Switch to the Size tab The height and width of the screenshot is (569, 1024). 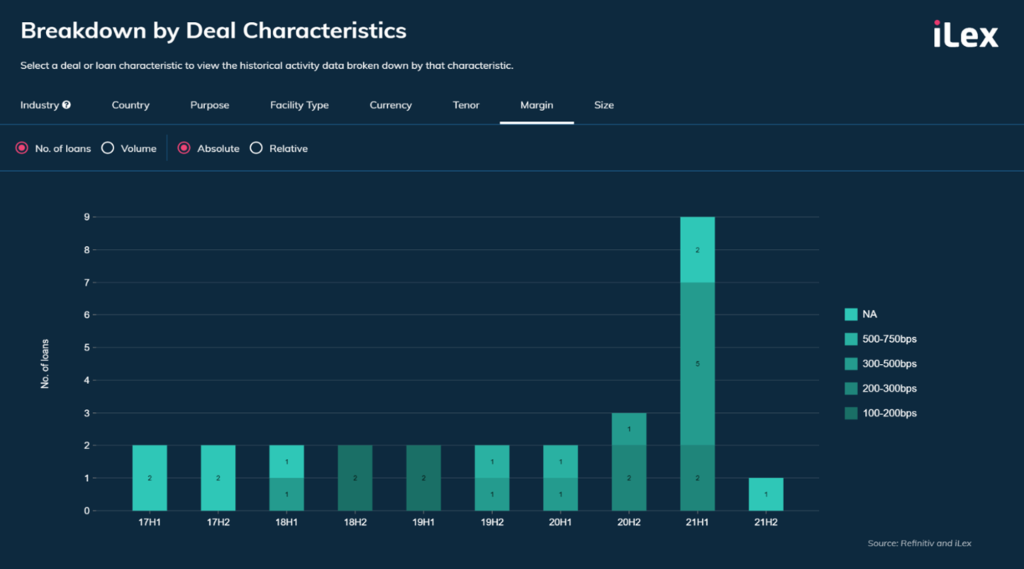click(x=604, y=105)
